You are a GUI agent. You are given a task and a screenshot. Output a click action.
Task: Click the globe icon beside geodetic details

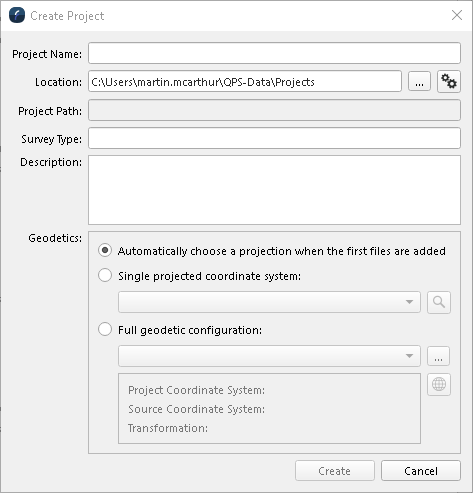pos(439,384)
